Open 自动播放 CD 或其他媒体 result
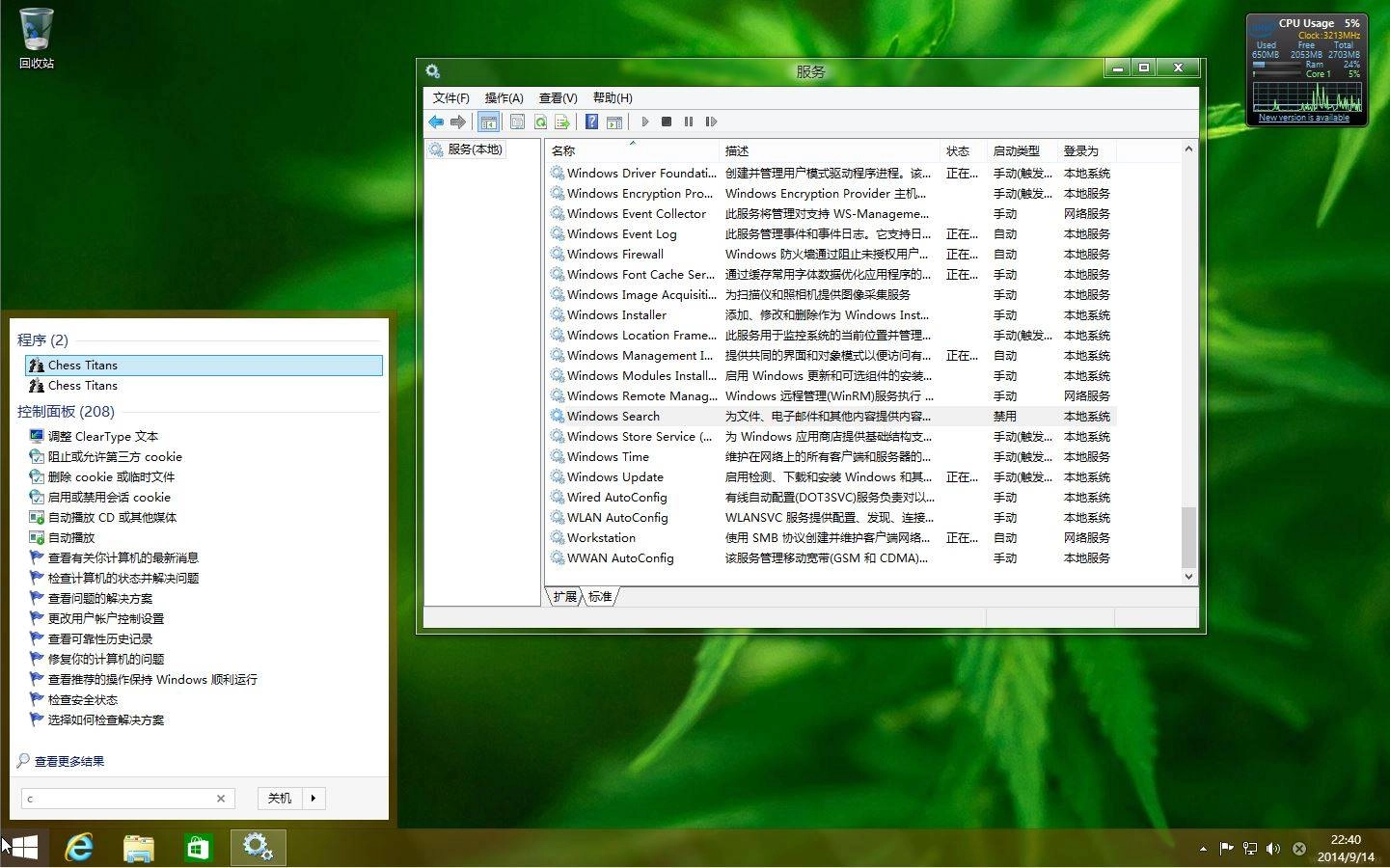 112,518
